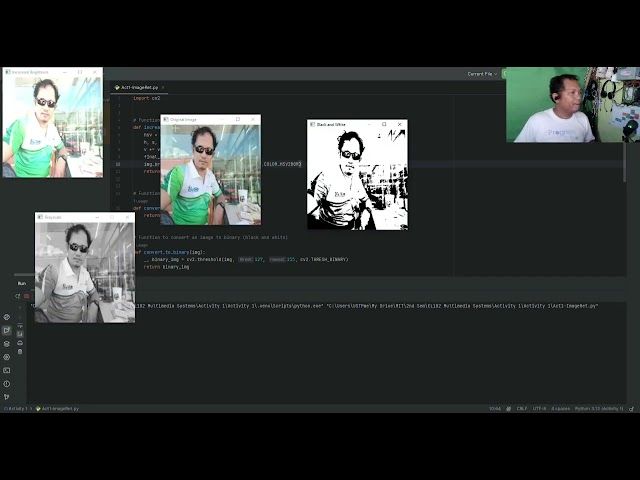This screenshot has width=640, height=480.
Task: Click Act1-ImageRet.py breadcrumb in status bar
Action: pyautogui.click(x=58, y=409)
